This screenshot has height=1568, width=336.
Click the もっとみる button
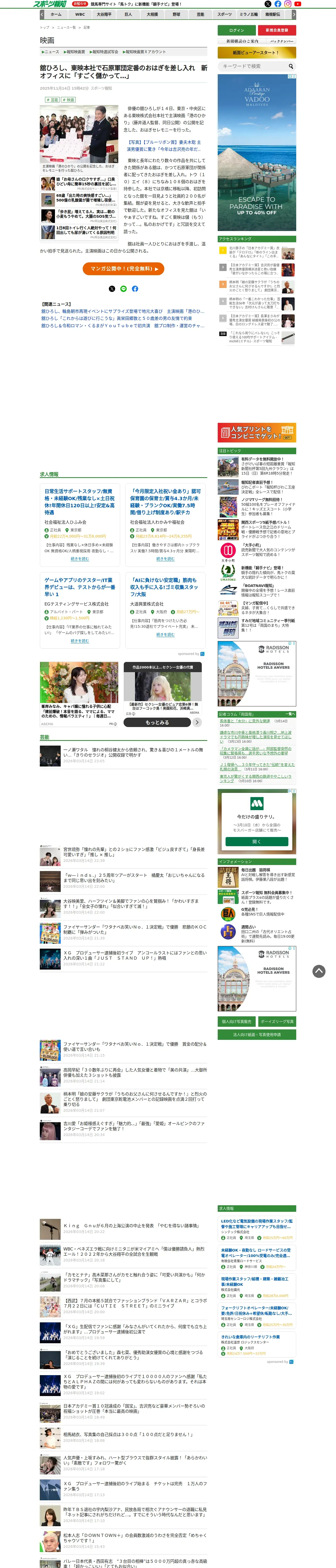pos(157,723)
